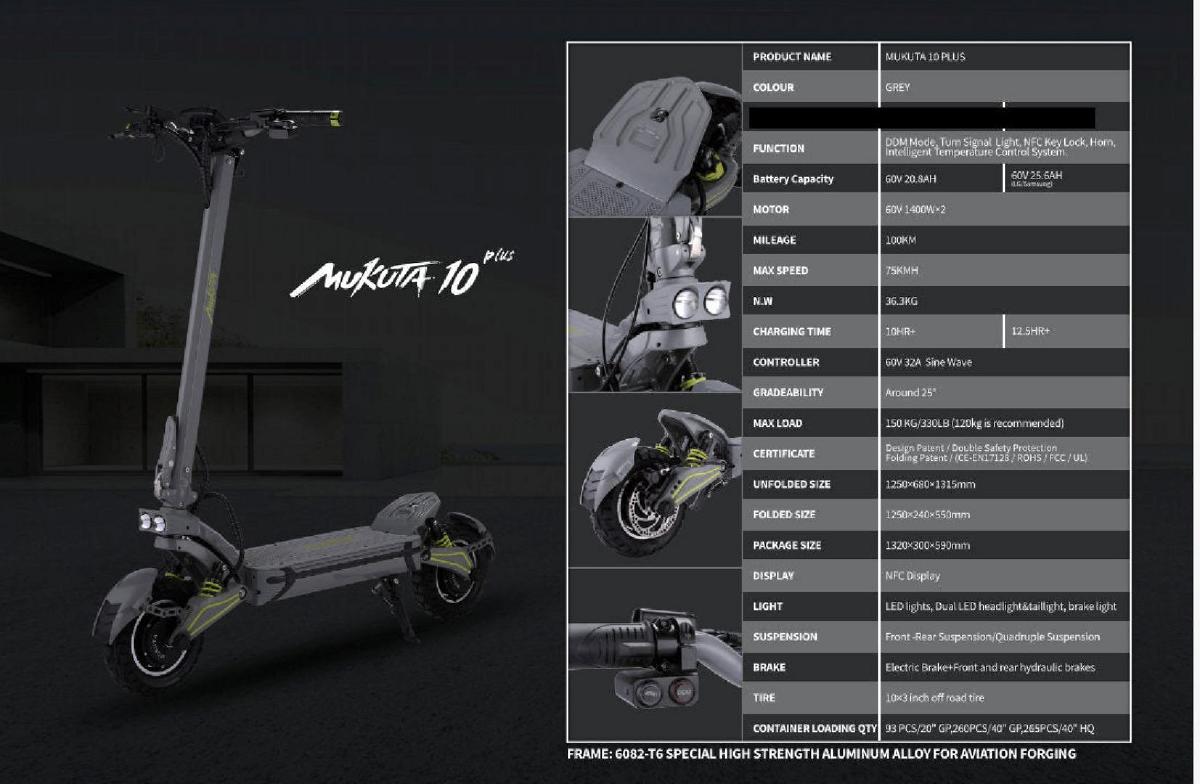Select the '1250×240×550mm' value

point(927,514)
